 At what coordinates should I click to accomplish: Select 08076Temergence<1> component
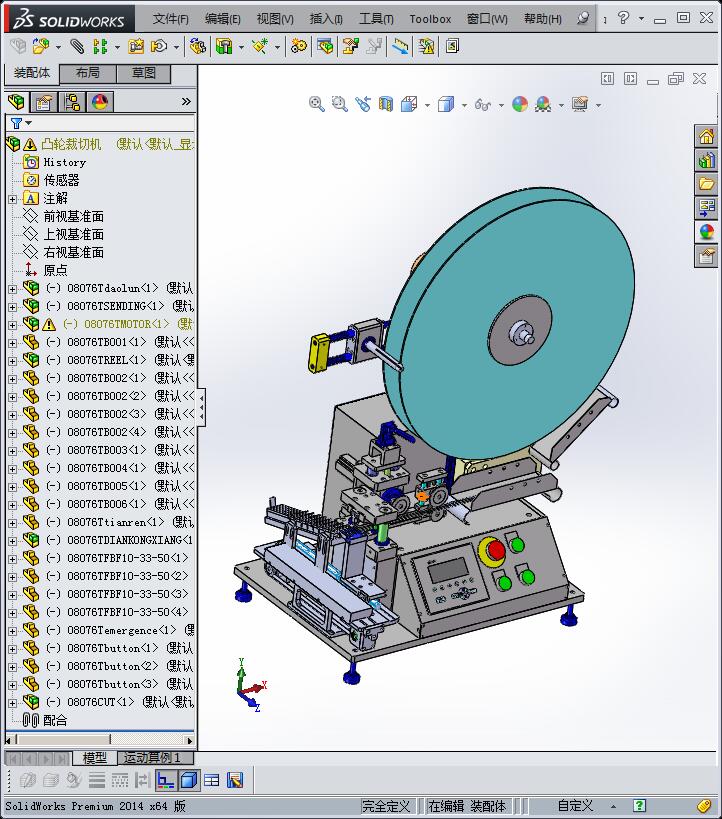[x=121, y=630]
